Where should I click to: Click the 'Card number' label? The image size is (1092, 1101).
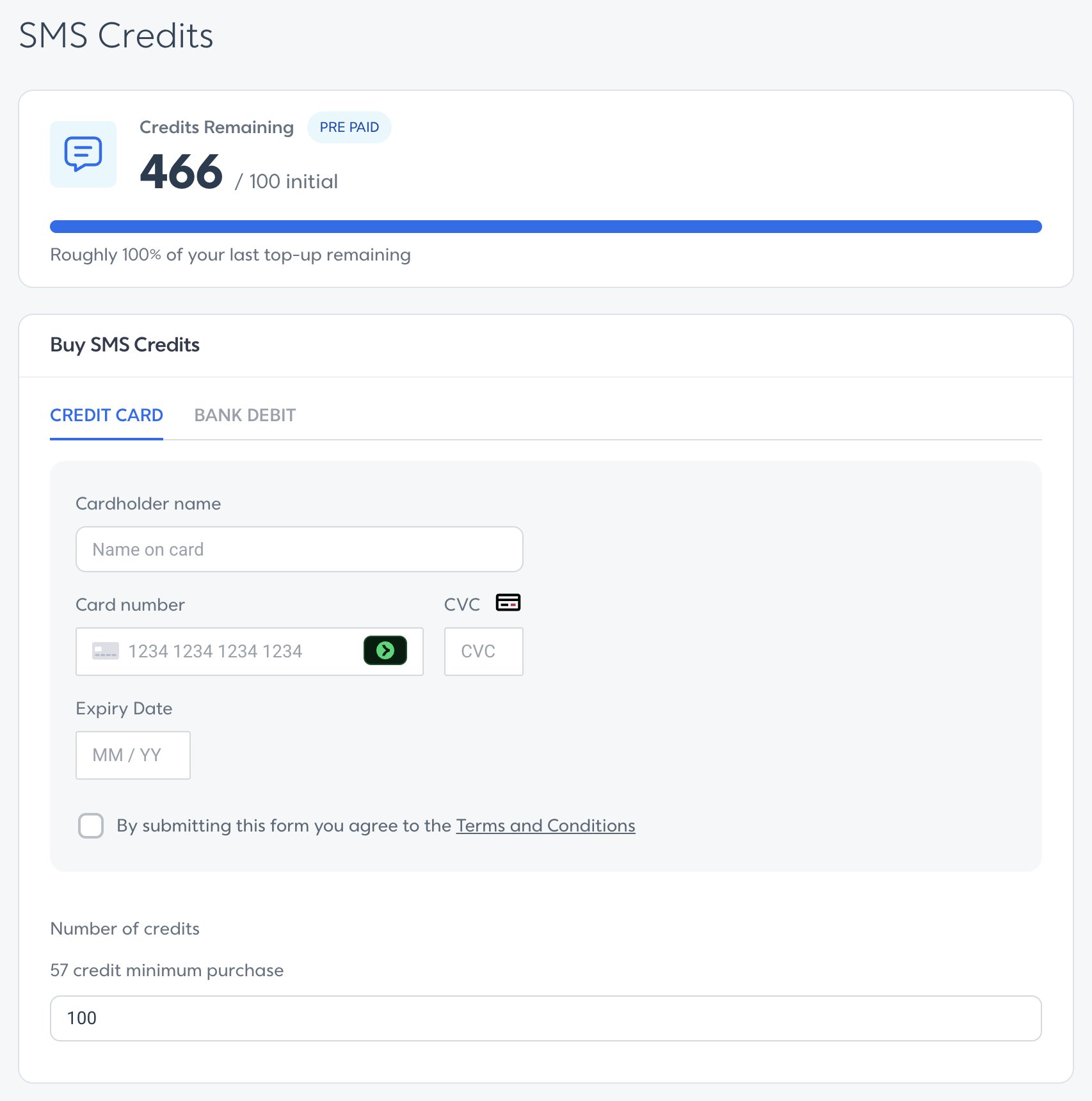point(131,605)
